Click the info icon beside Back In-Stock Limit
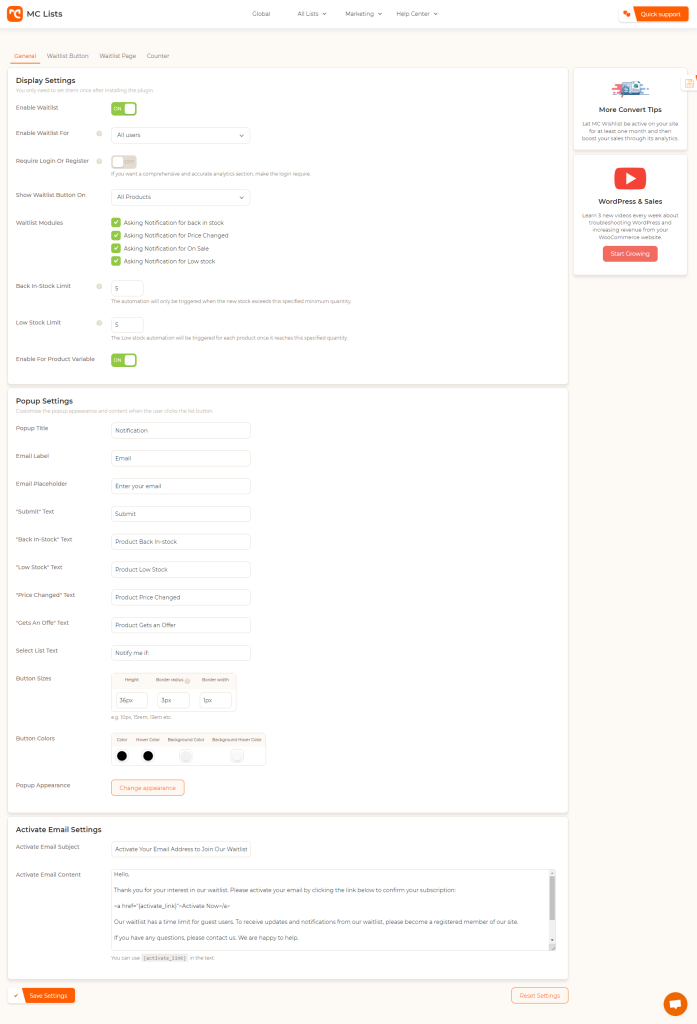 pyautogui.click(x=99, y=286)
